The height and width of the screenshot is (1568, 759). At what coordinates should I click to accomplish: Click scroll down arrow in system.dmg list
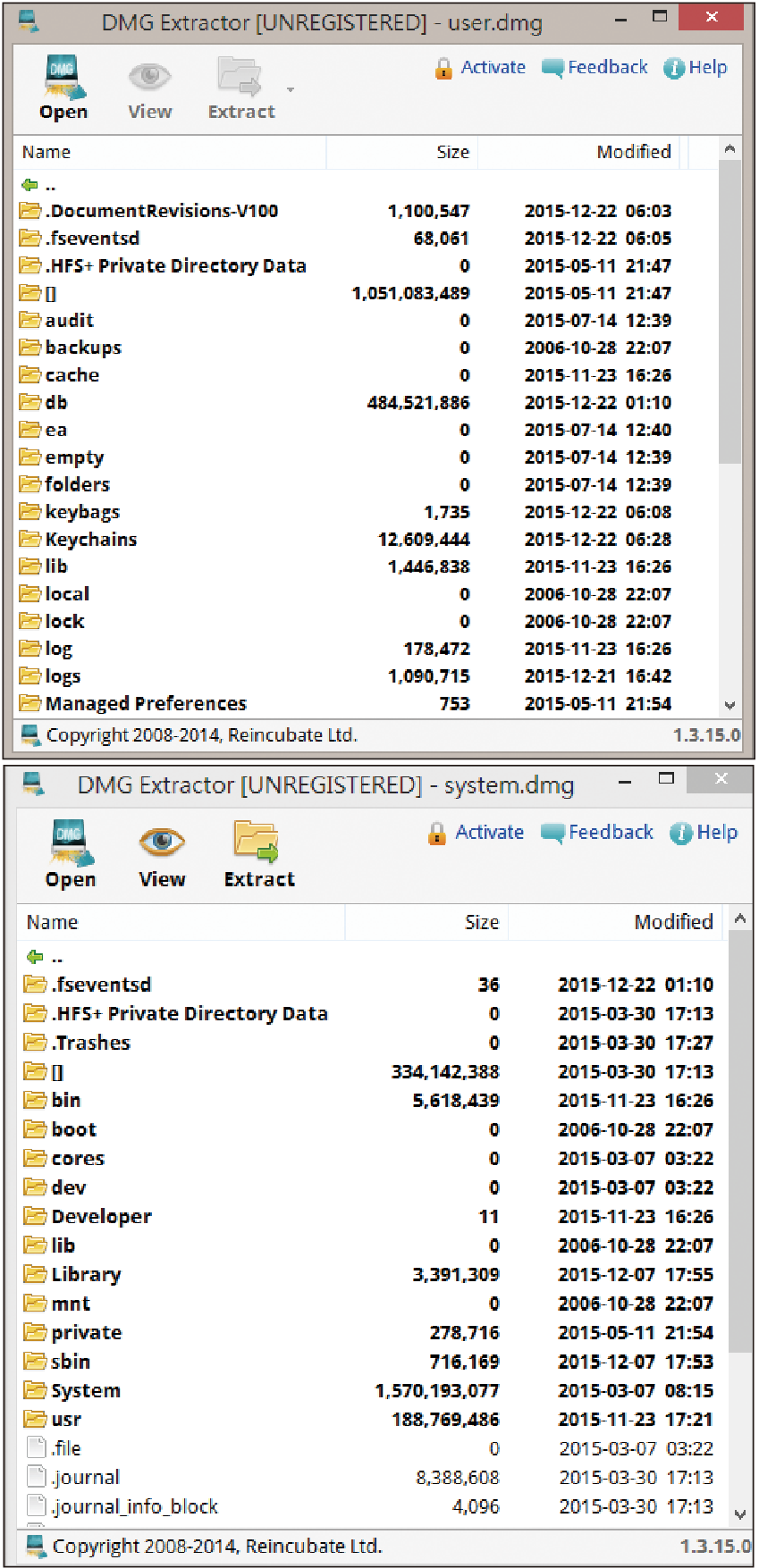click(739, 1513)
